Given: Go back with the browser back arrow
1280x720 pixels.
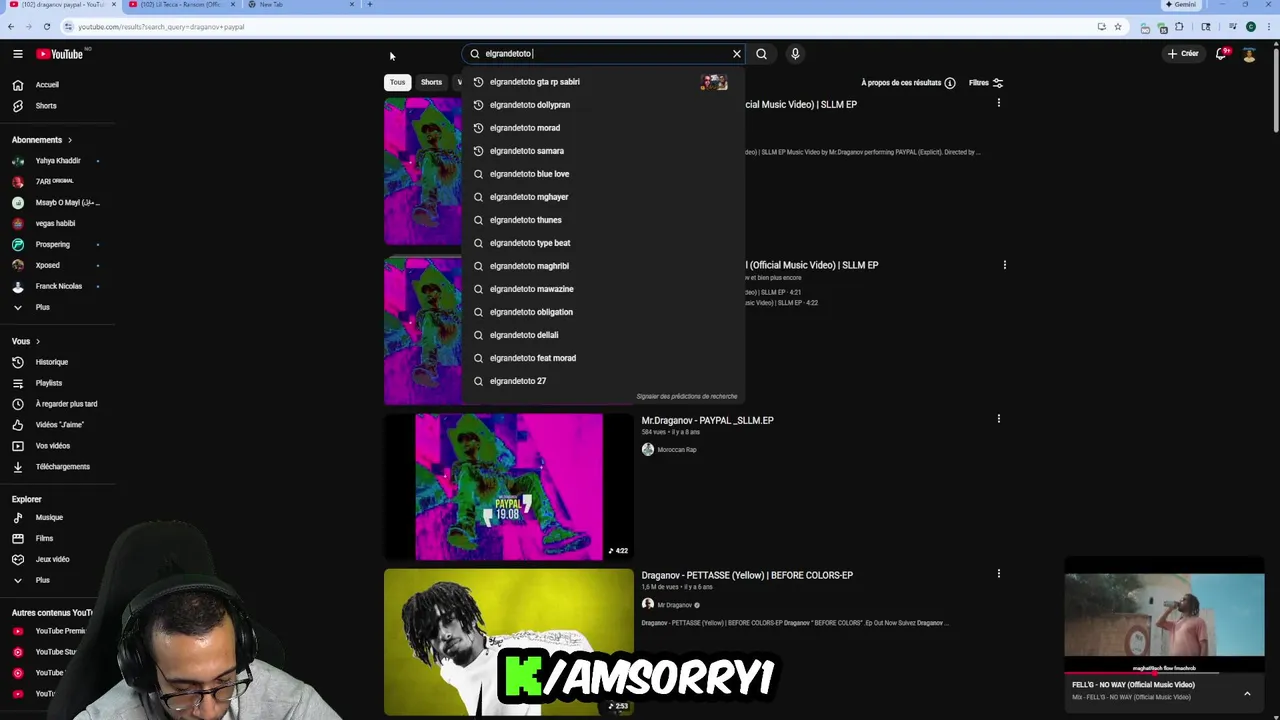Looking at the screenshot, I should coord(11,27).
